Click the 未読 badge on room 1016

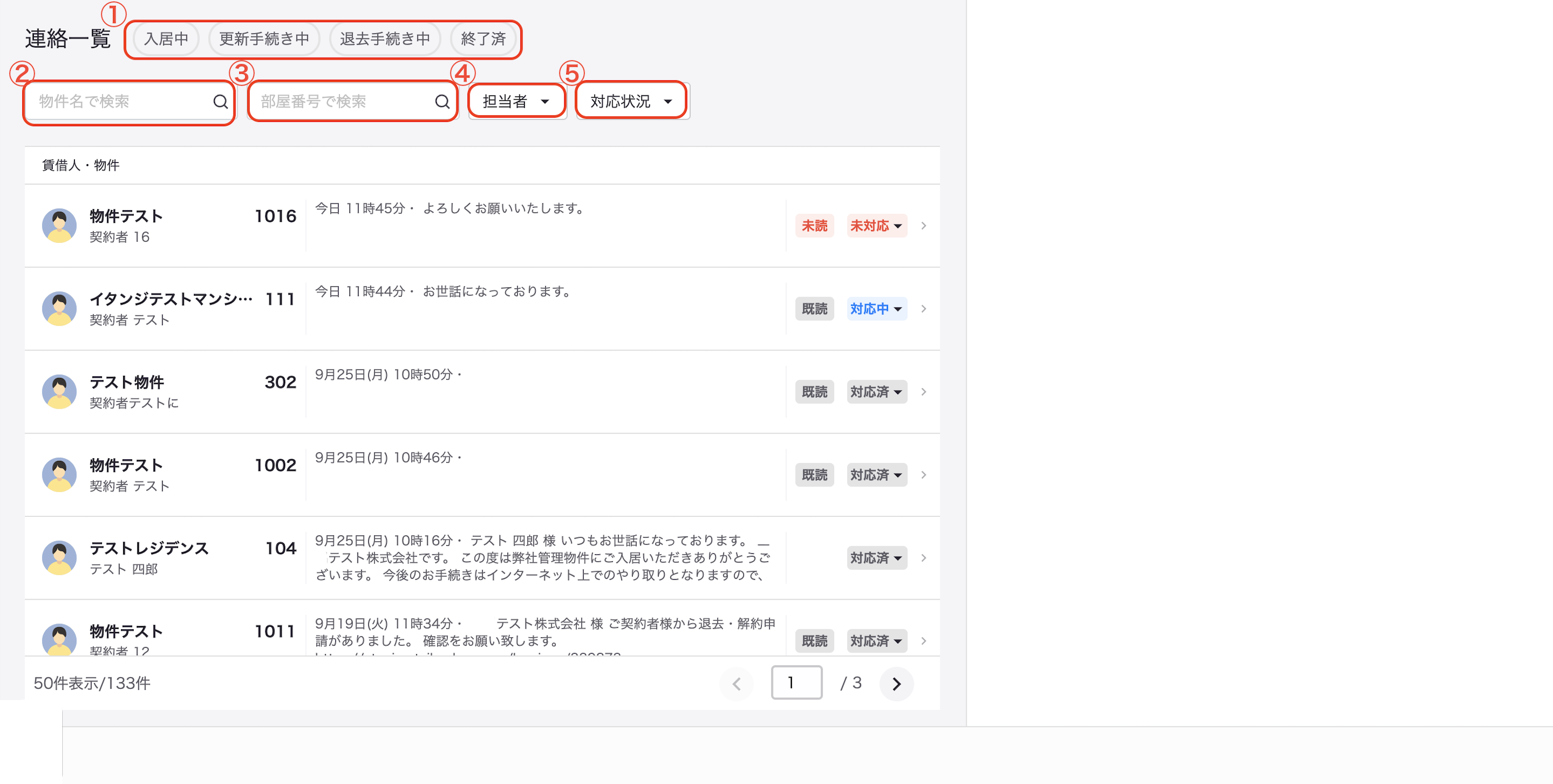click(815, 226)
